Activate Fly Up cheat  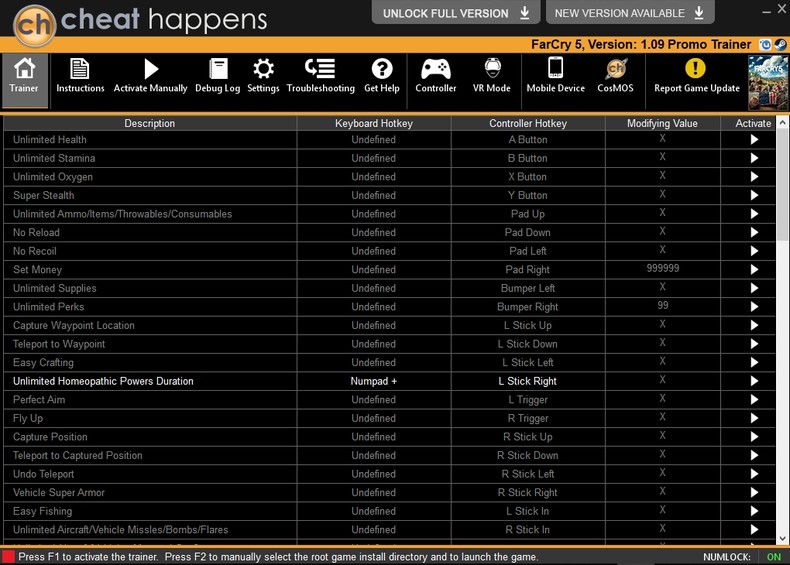[754, 418]
